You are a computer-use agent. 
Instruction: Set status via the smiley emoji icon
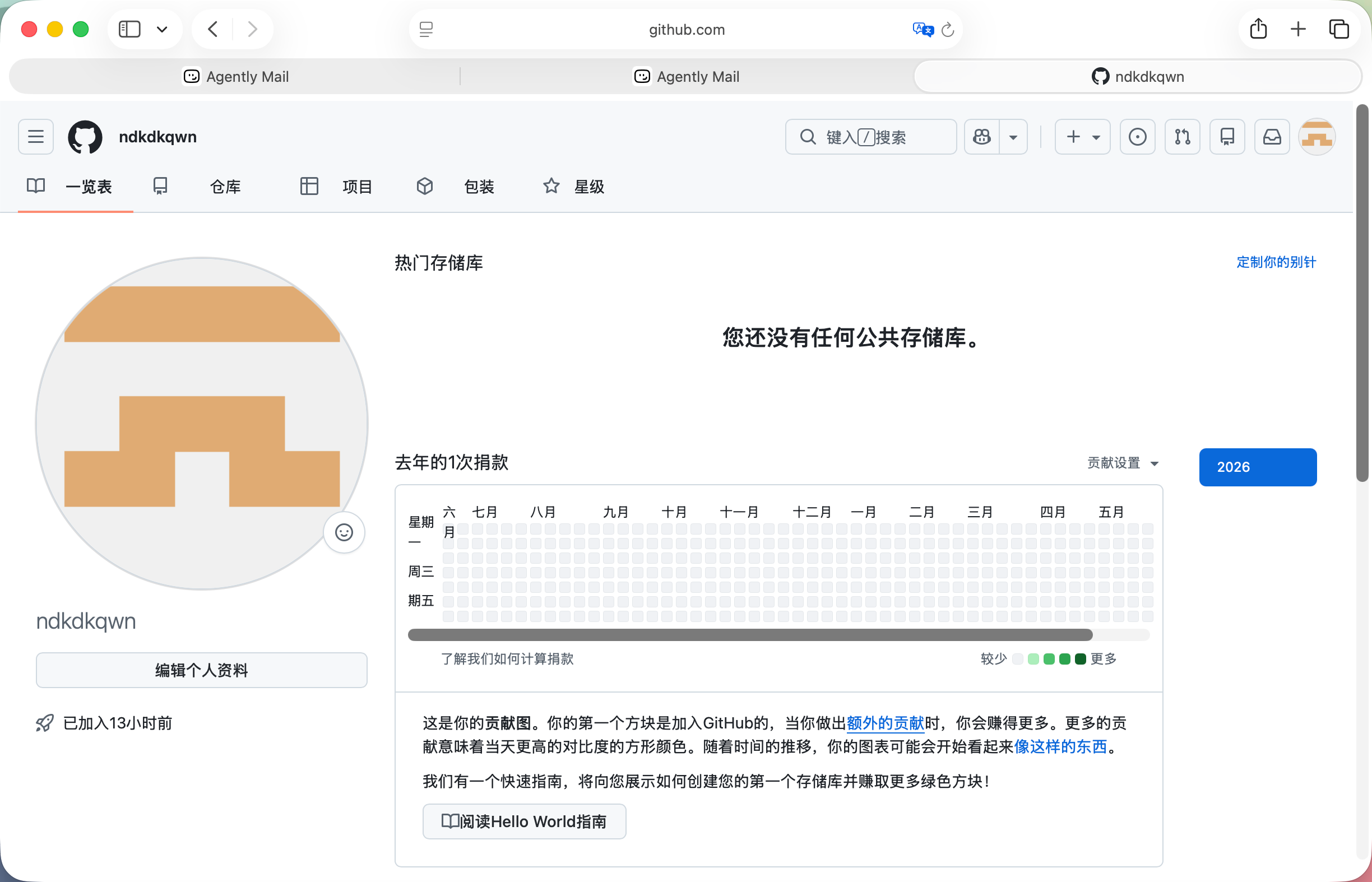(344, 533)
